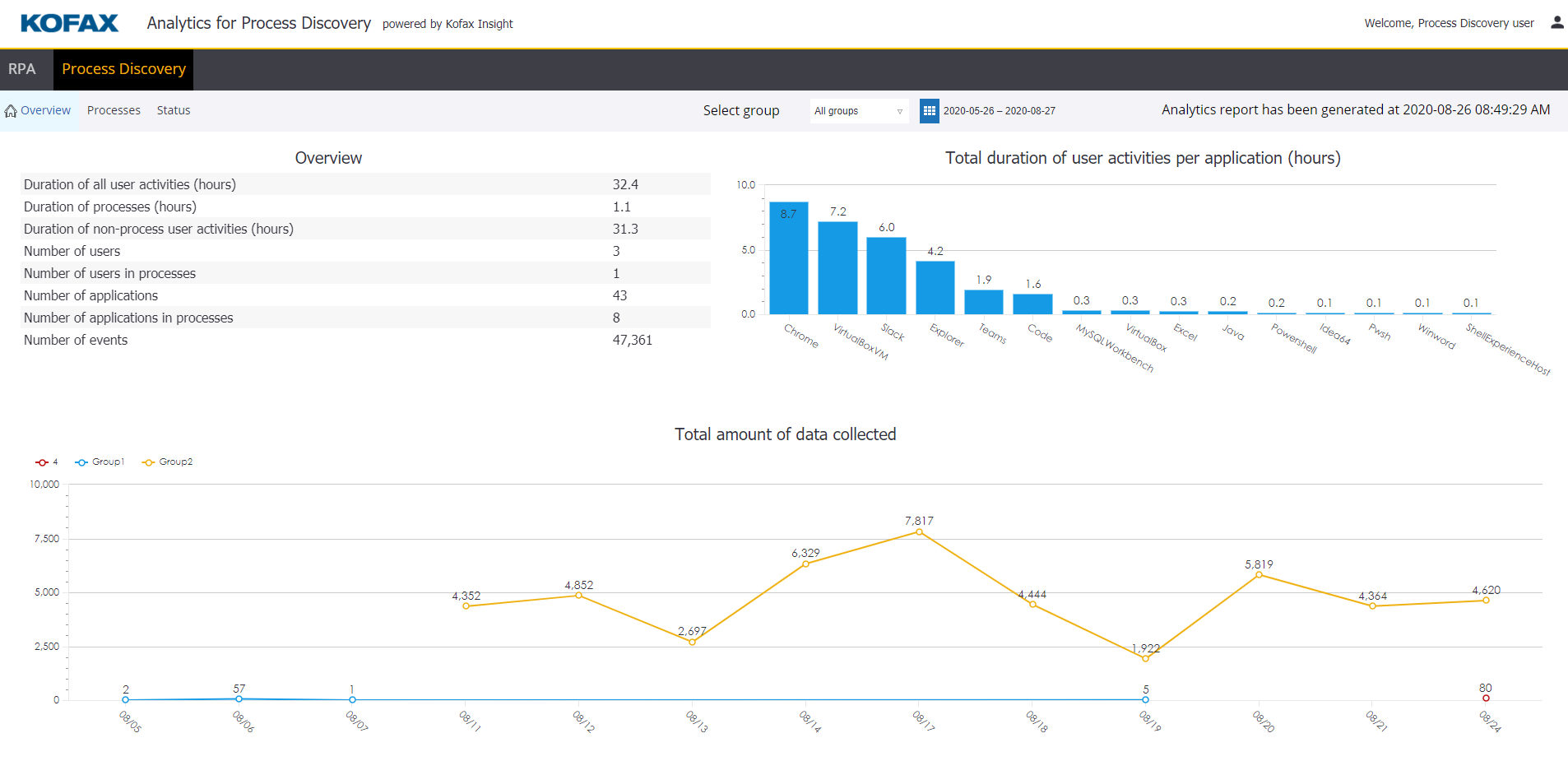Viewport: 1568px width, 761px height.
Task: Toggle the red '4' series in the legend
Action: (46, 462)
